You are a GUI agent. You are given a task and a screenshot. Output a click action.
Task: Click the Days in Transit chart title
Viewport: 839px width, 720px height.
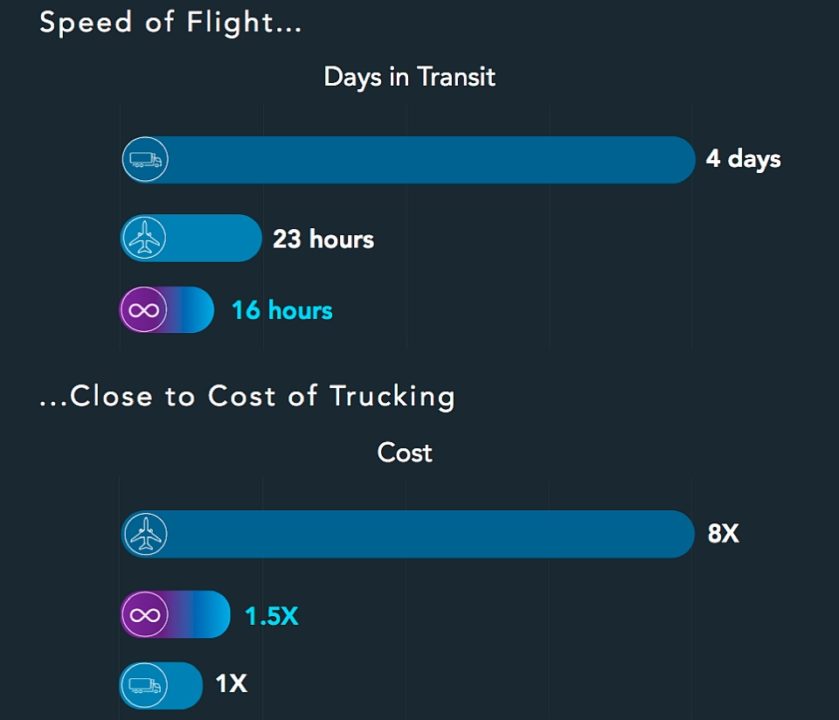click(409, 78)
